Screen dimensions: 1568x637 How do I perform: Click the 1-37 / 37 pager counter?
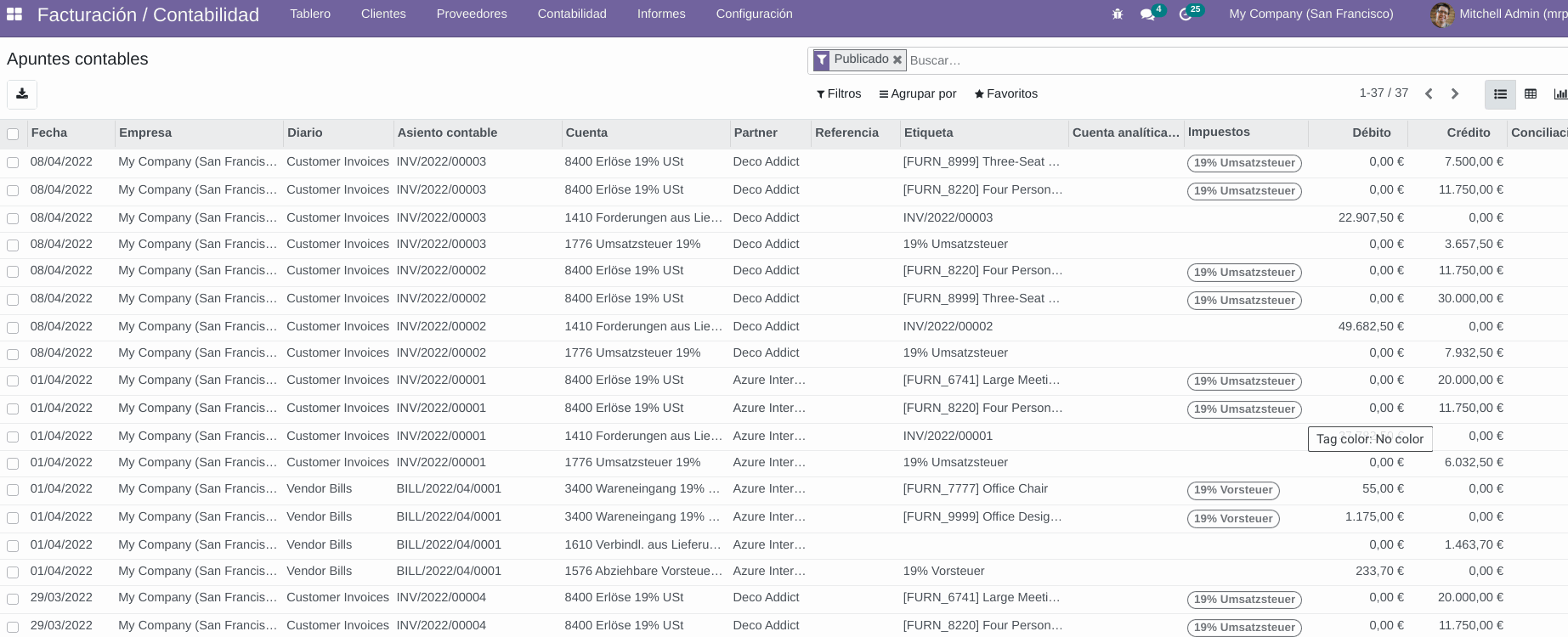coord(1384,93)
